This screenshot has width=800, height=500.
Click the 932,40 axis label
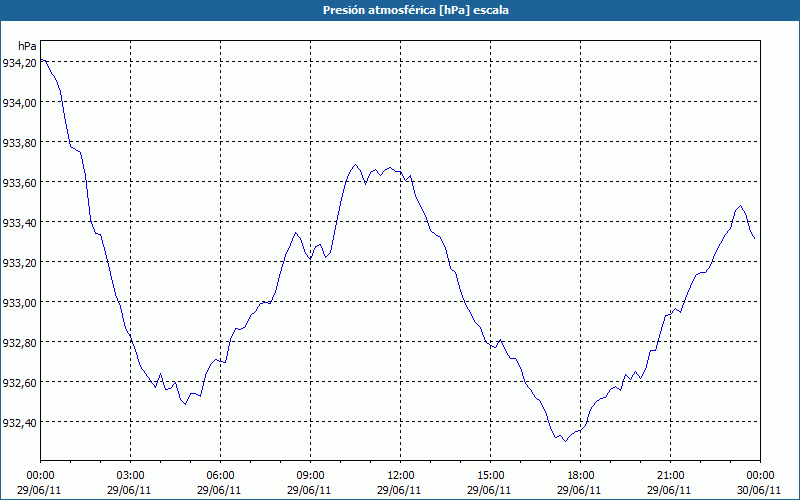click(20, 423)
